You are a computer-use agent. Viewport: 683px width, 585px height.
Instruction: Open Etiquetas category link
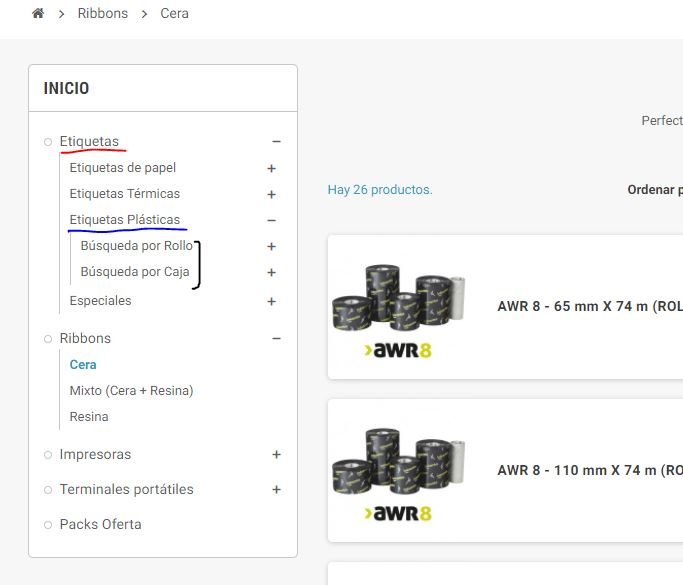[x=89, y=142]
